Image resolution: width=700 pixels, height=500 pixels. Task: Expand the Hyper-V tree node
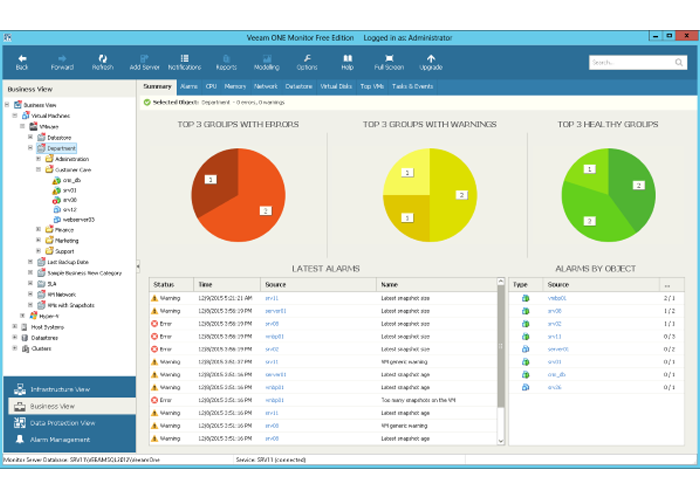(x=22, y=316)
